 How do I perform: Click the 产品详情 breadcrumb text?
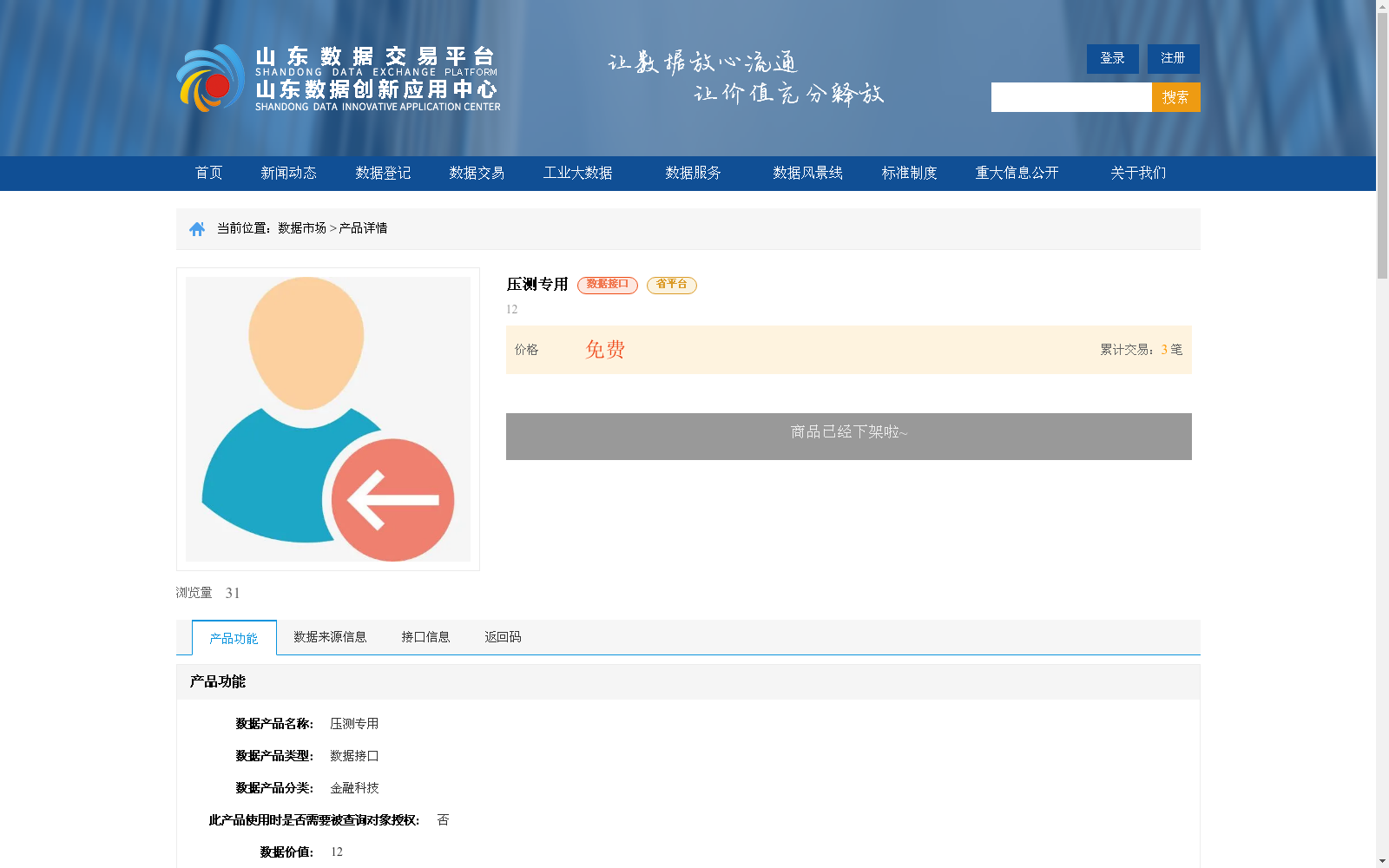coord(363,228)
